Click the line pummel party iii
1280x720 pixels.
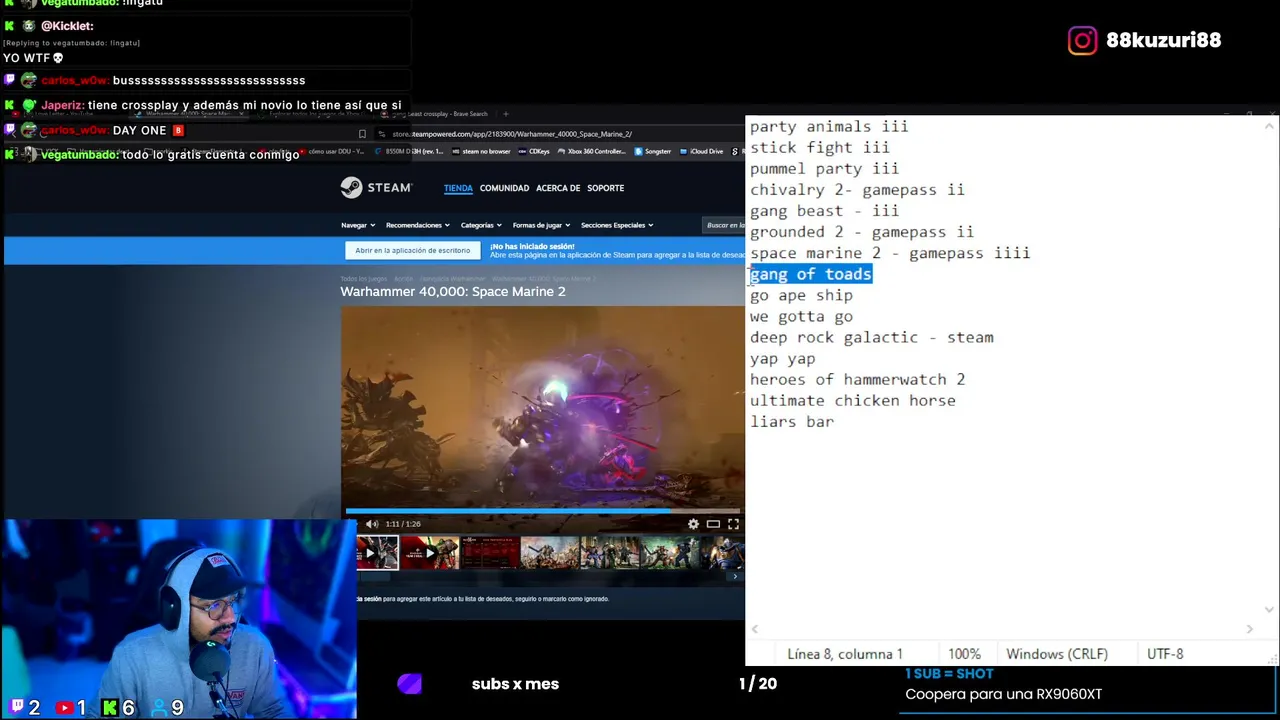824,169
